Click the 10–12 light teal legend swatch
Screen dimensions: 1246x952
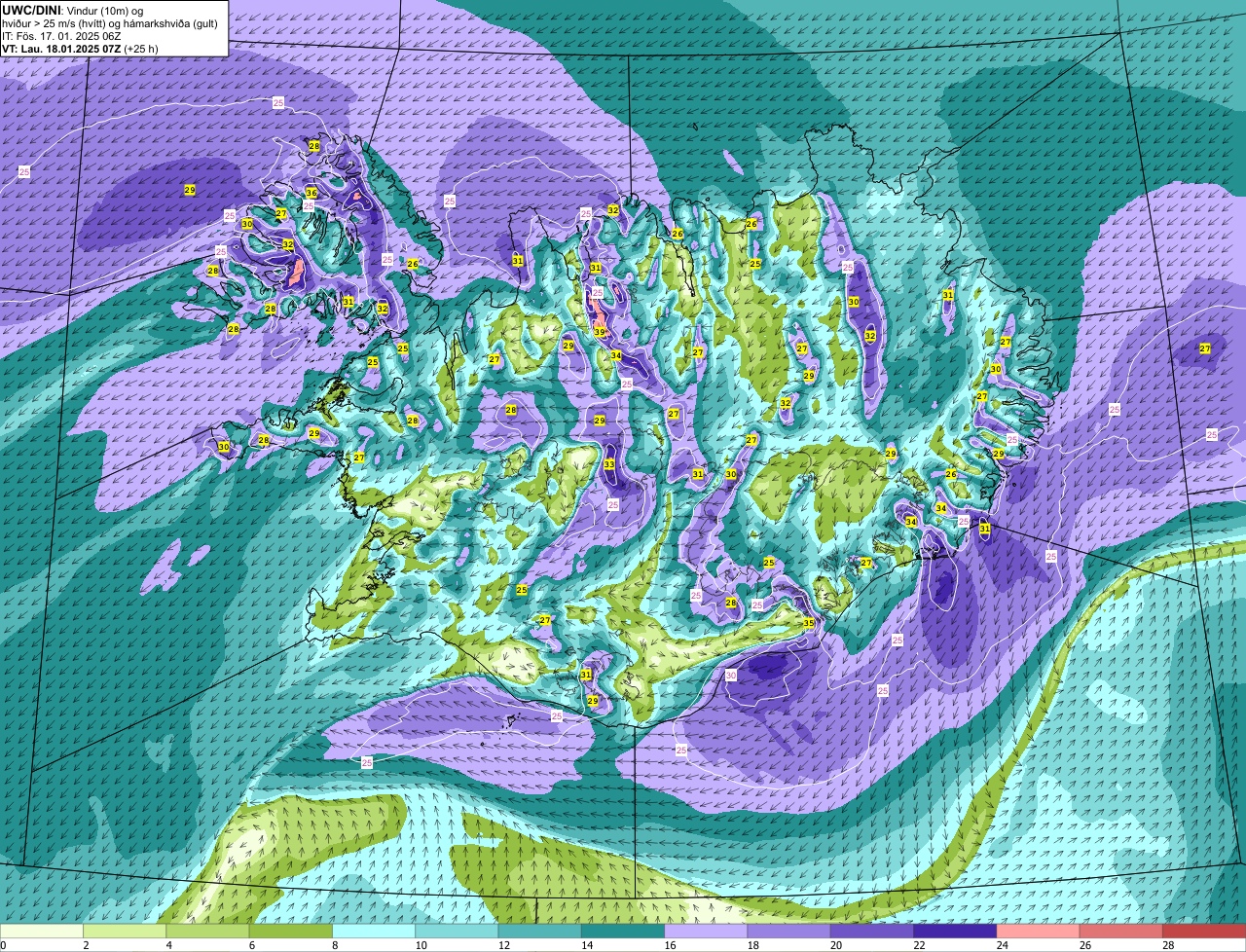pos(457,931)
